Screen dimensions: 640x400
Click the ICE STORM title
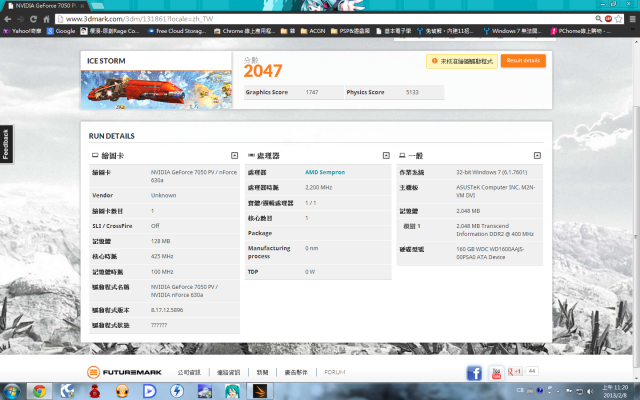pyautogui.click(x=106, y=61)
